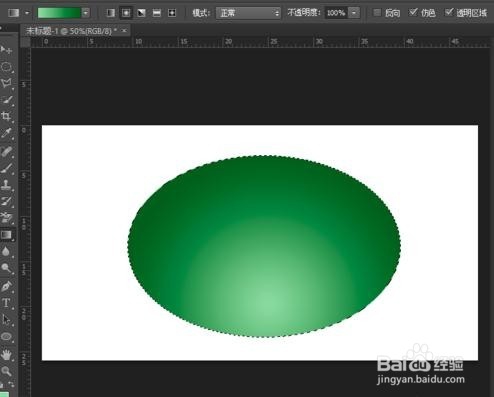Select the Quick Selection tool
This screenshot has width=494, height=397.
[6, 100]
